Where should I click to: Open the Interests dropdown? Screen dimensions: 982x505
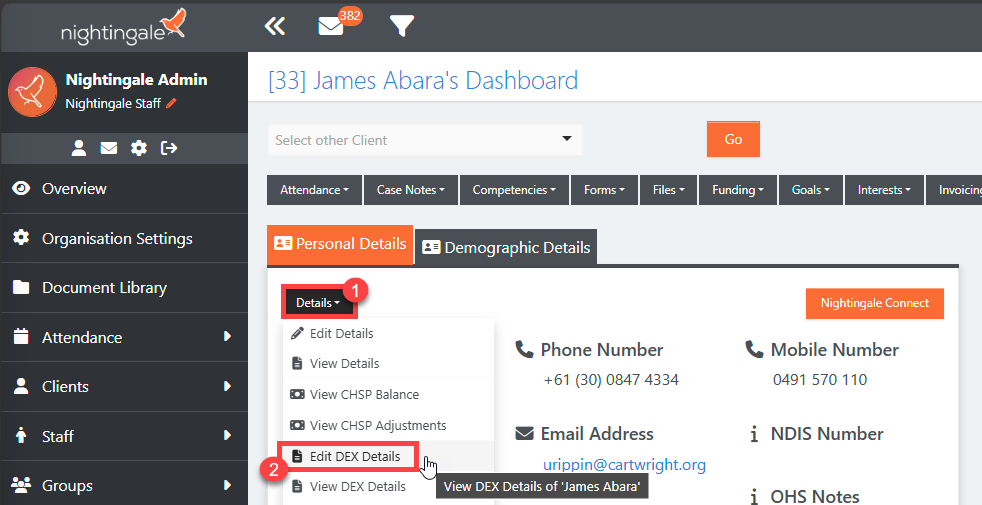[x=884, y=190]
